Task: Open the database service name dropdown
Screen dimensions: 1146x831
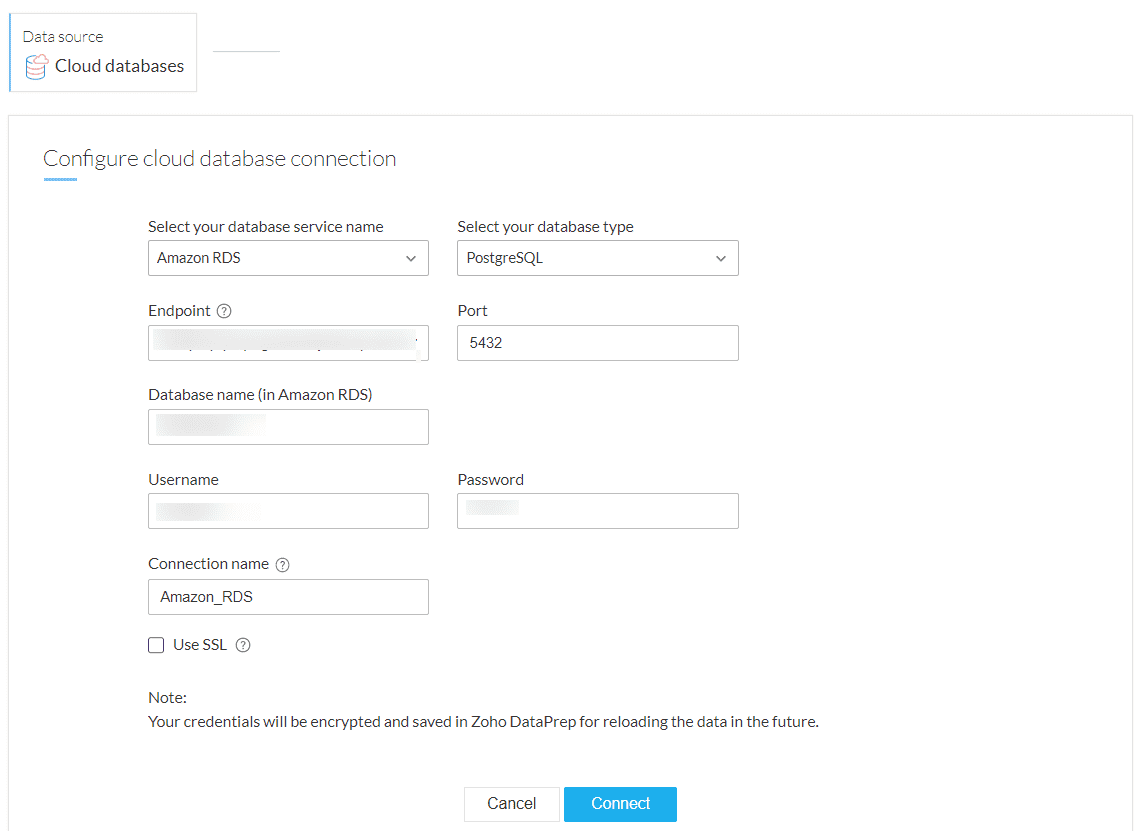Action: (x=288, y=258)
